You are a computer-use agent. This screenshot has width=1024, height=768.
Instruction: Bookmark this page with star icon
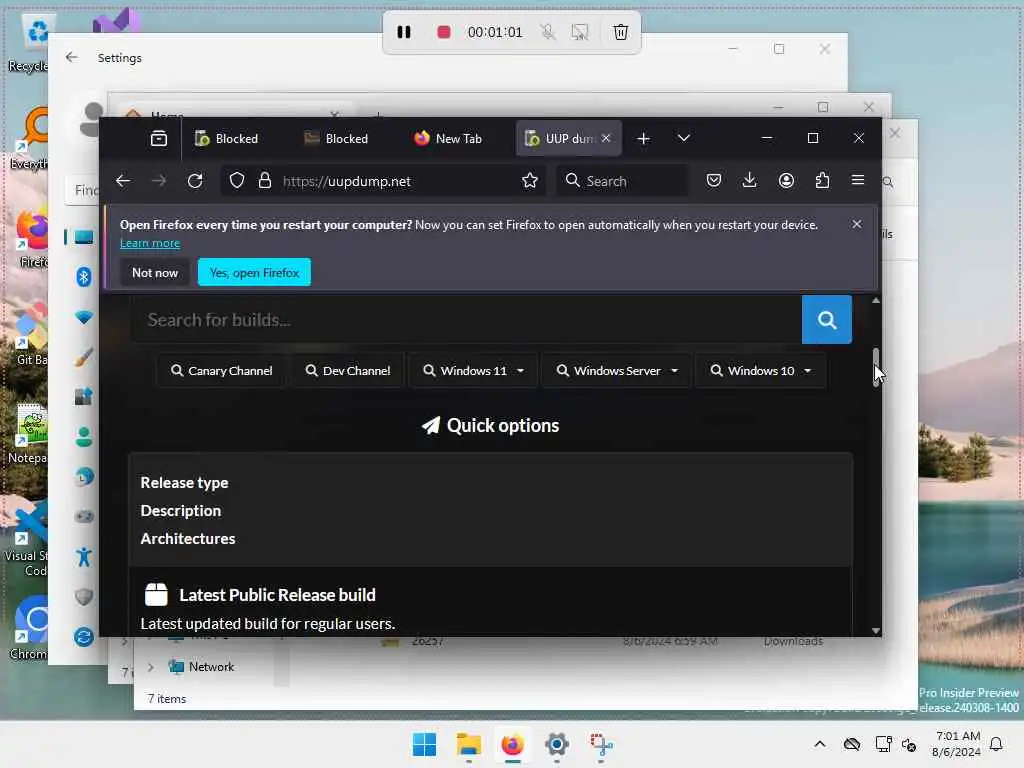click(530, 181)
